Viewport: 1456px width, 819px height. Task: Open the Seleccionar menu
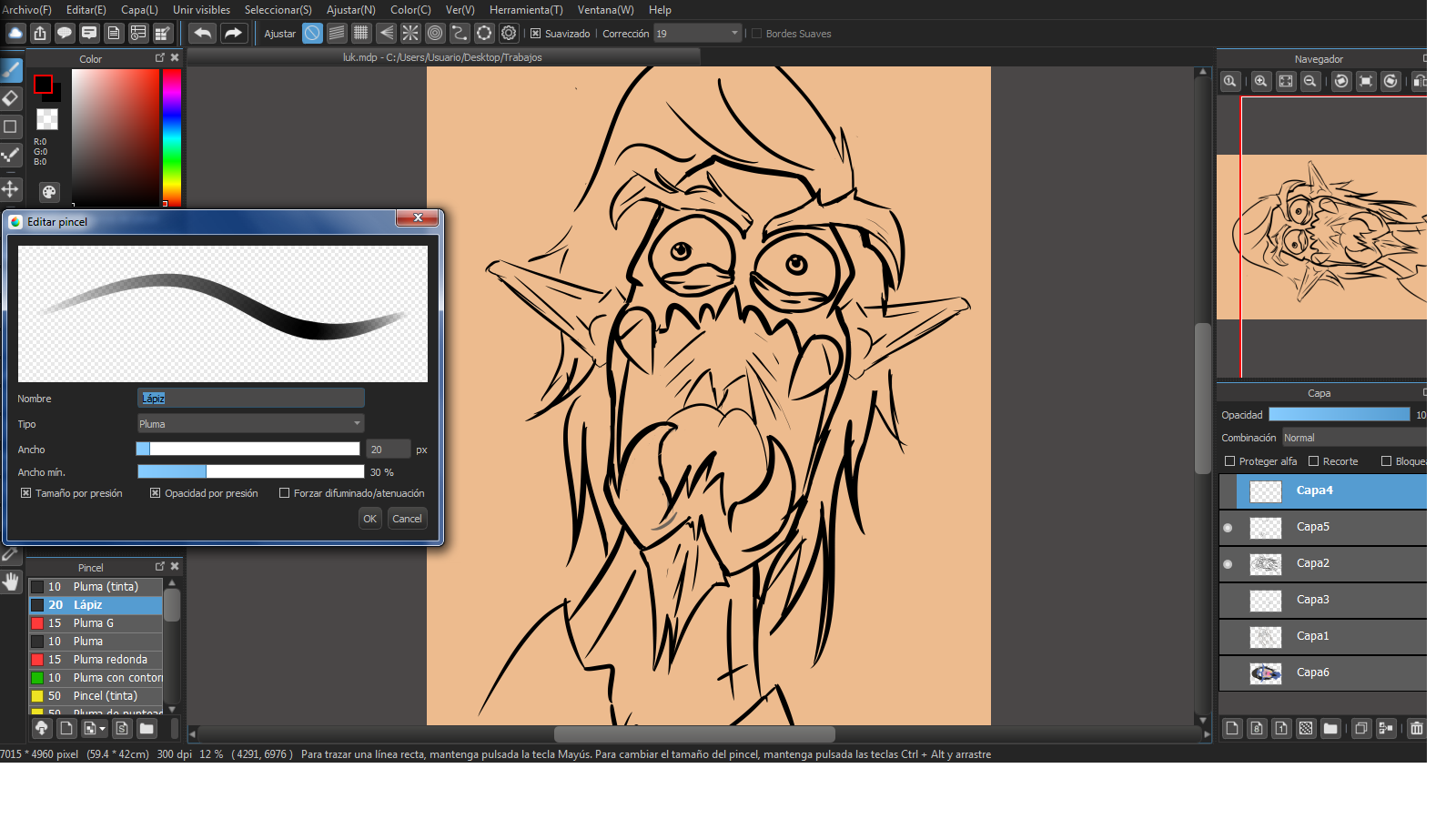(x=278, y=10)
